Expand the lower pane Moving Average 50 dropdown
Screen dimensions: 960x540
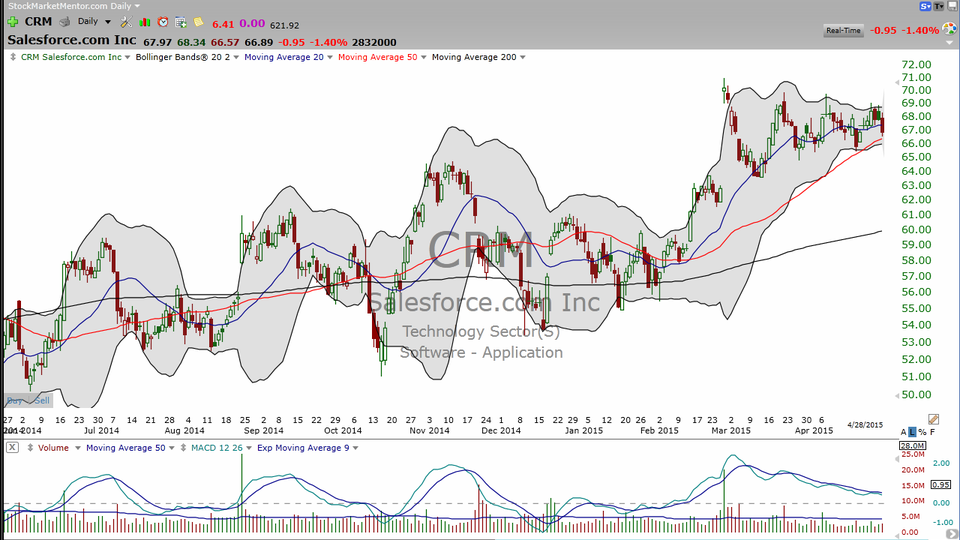172,448
